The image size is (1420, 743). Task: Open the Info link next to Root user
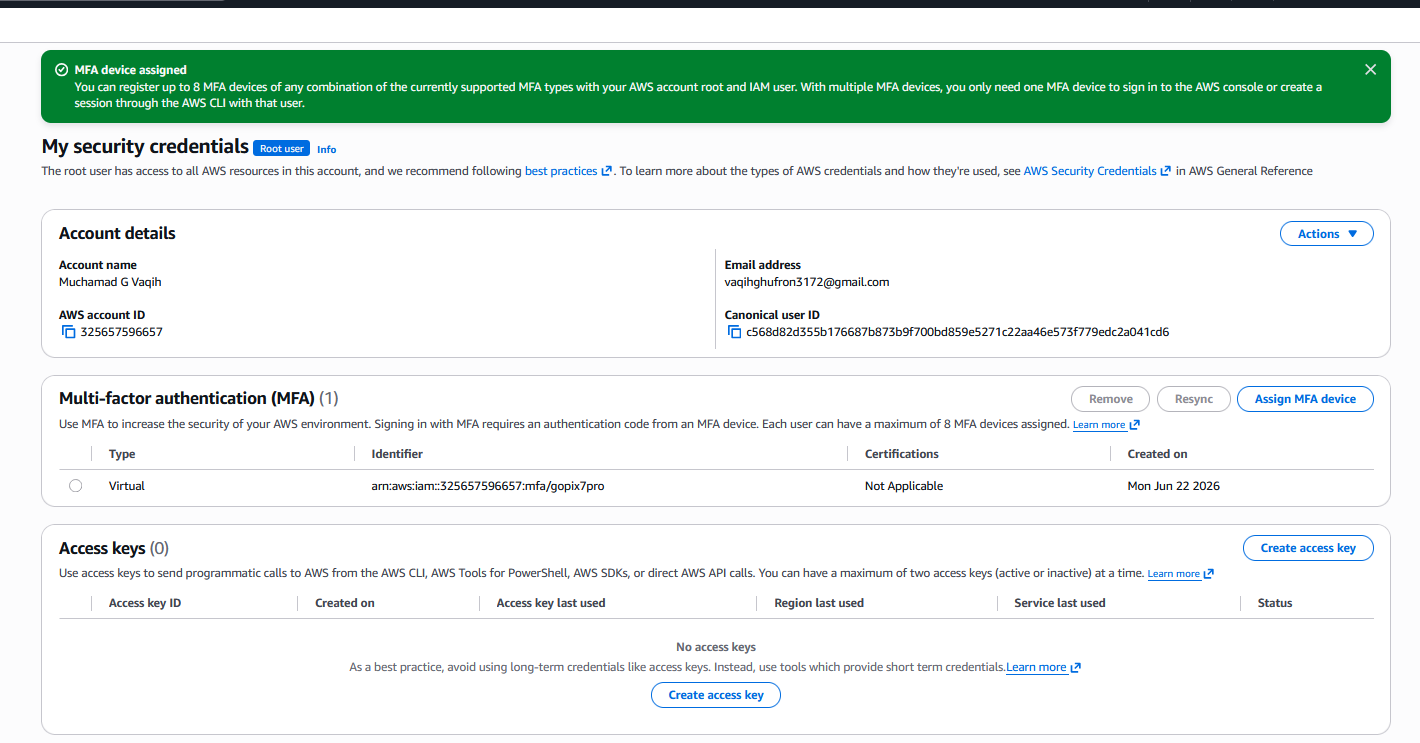coord(327,149)
